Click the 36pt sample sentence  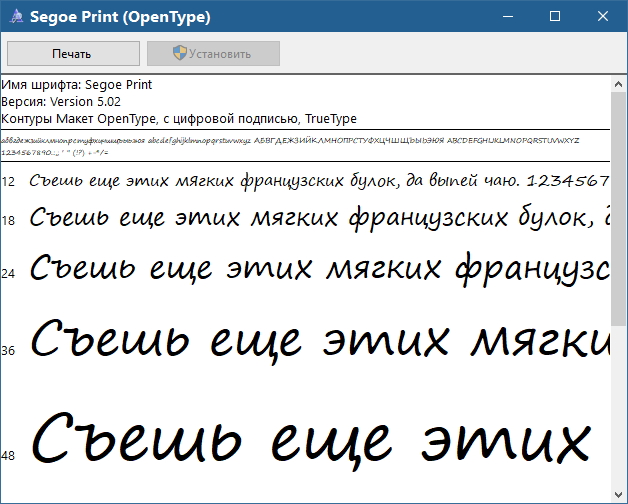tap(320, 341)
